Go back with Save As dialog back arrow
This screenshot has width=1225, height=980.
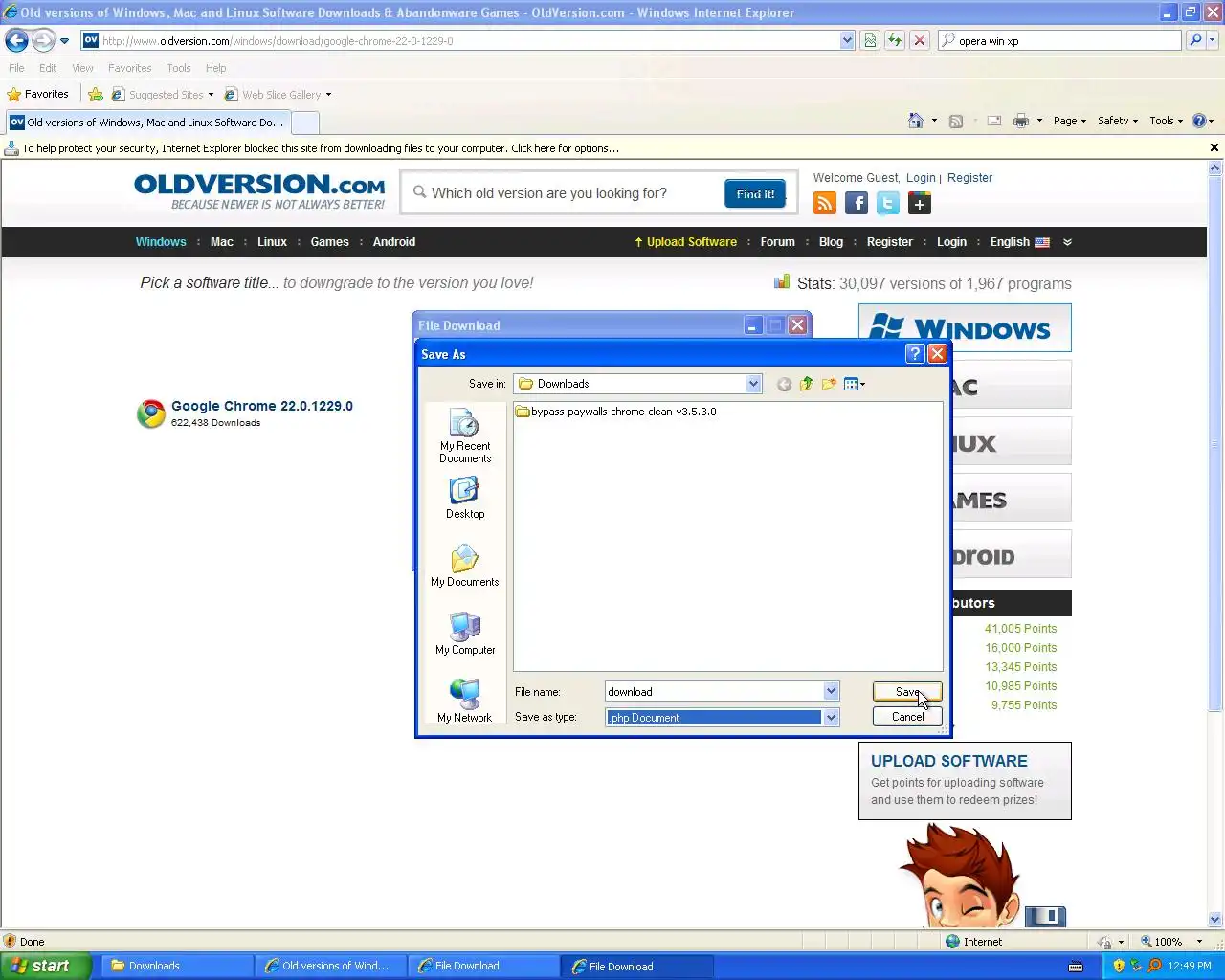tap(784, 384)
